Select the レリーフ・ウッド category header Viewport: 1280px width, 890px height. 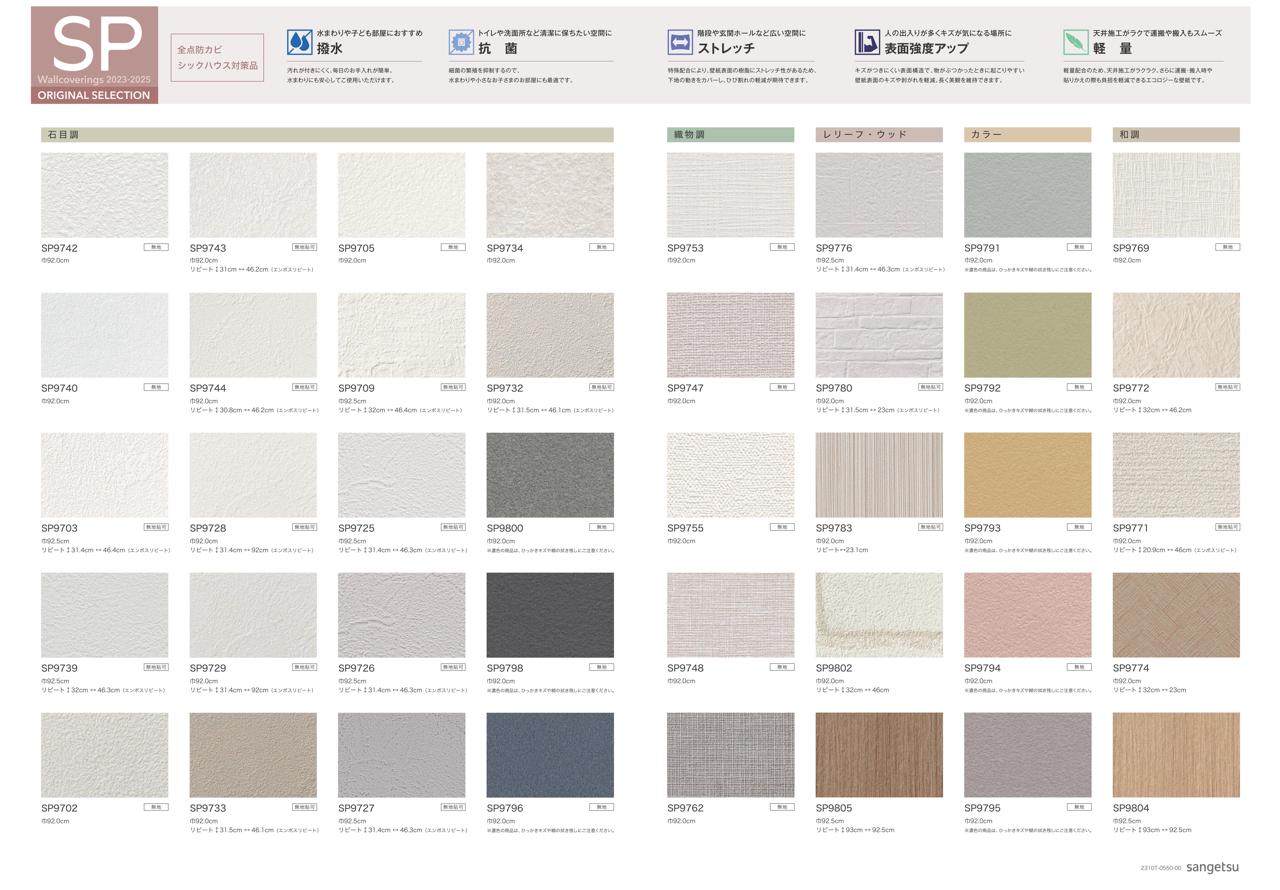[x=878, y=134]
